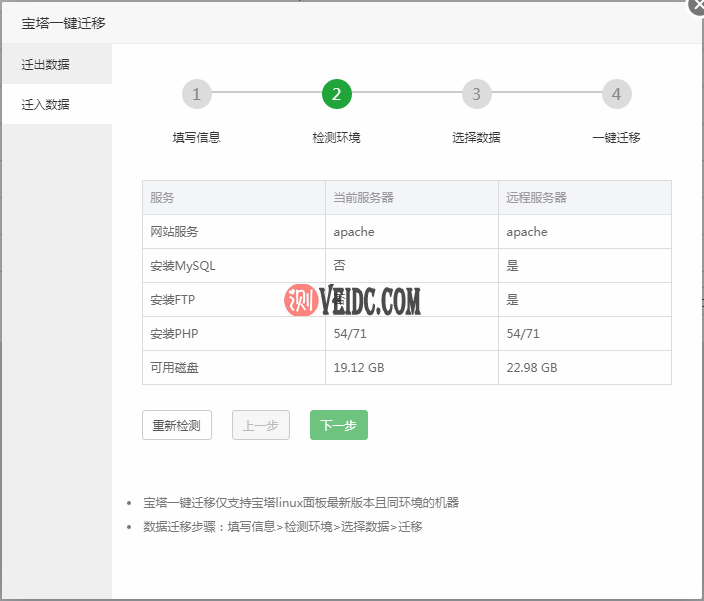Close the 宝塔一键迁移 dialog

pos(696,5)
